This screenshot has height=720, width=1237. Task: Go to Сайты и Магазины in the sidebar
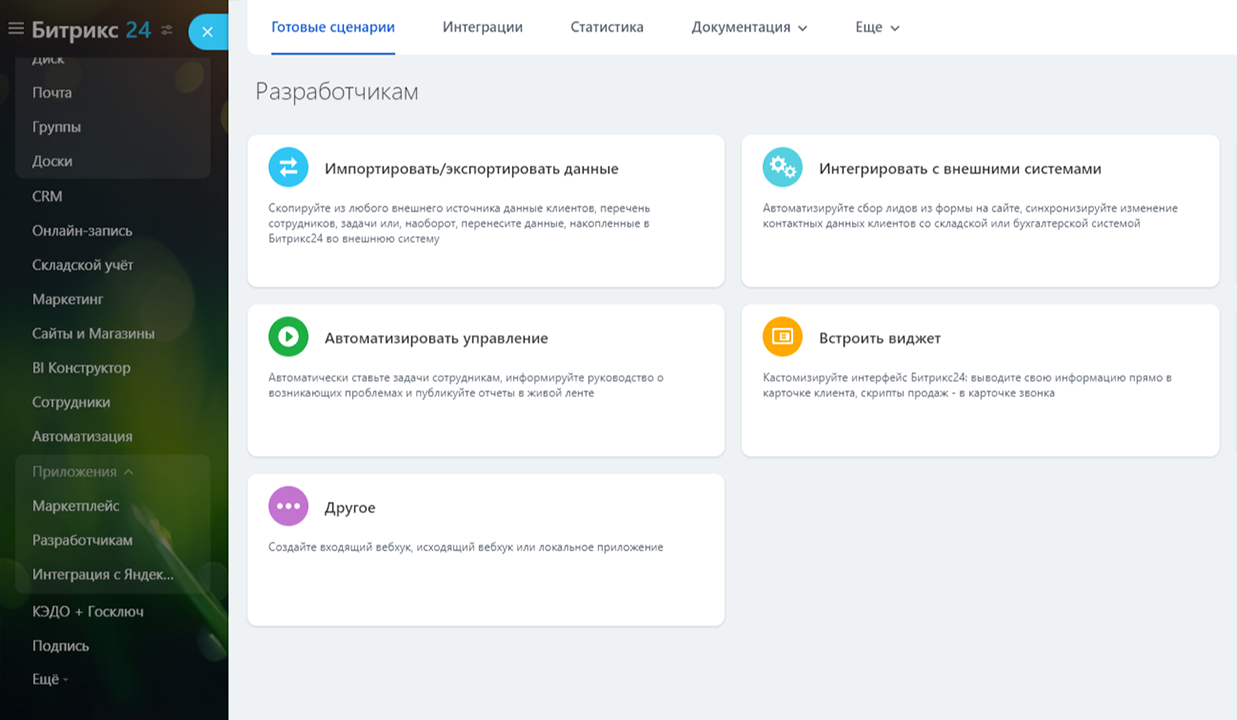93,334
